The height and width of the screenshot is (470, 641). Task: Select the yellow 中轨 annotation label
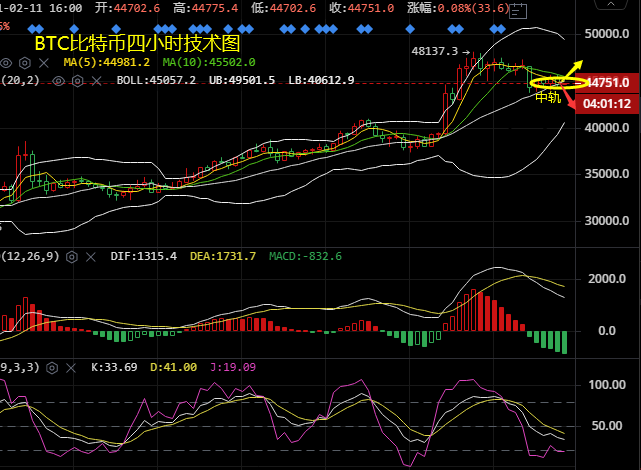[548, 98]
